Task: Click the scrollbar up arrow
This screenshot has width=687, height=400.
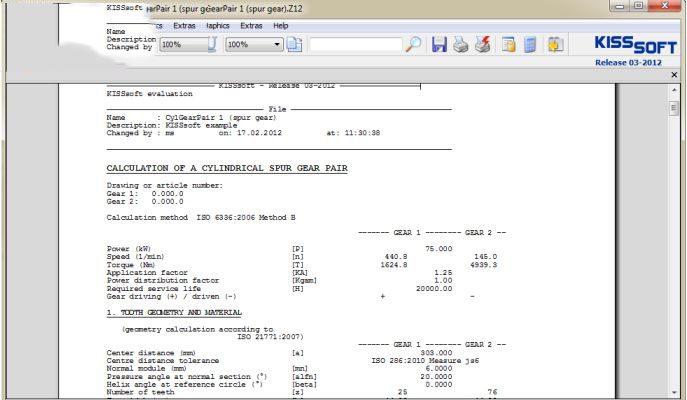Action: coord(674,90)
